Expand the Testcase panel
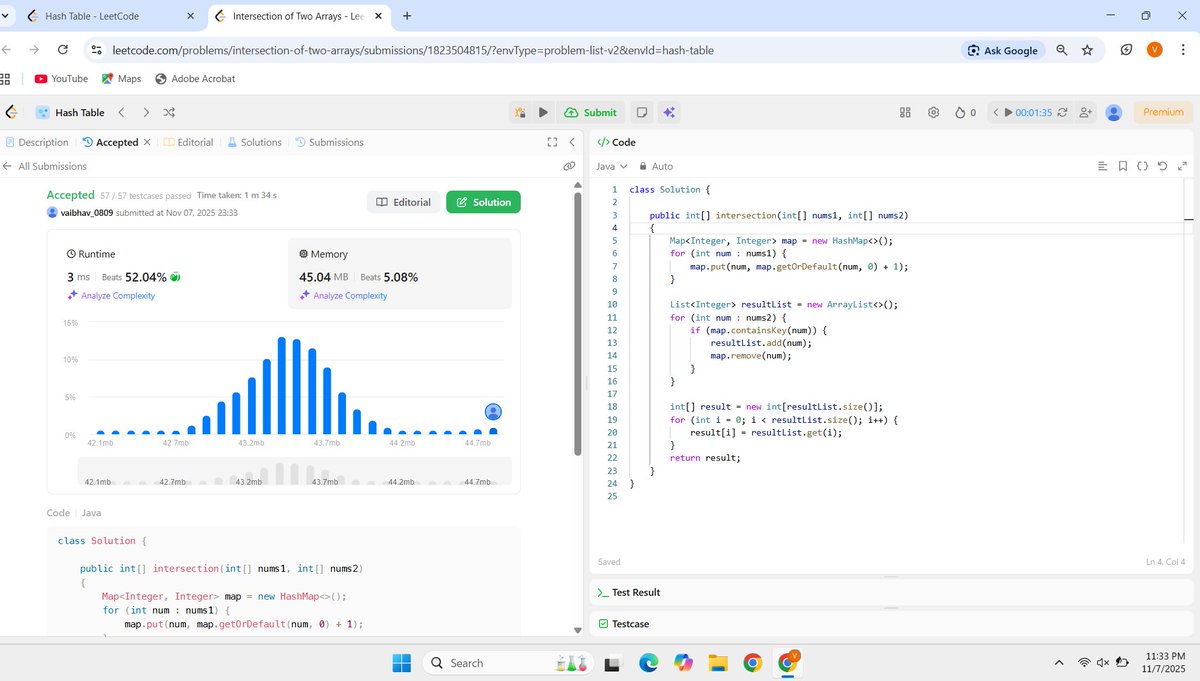This screenshot has height=681, width=1200. [x=623, y=623]
